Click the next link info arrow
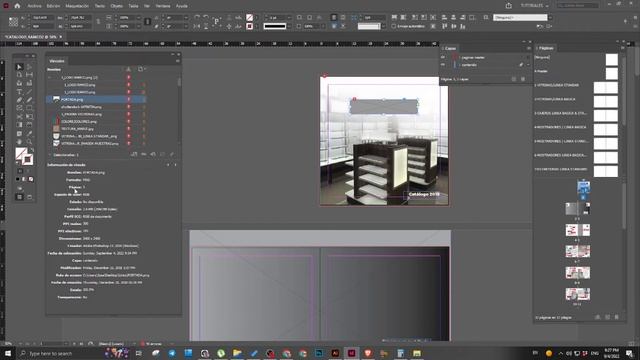This screenshot has height=360, width=640. click(176, 165)
